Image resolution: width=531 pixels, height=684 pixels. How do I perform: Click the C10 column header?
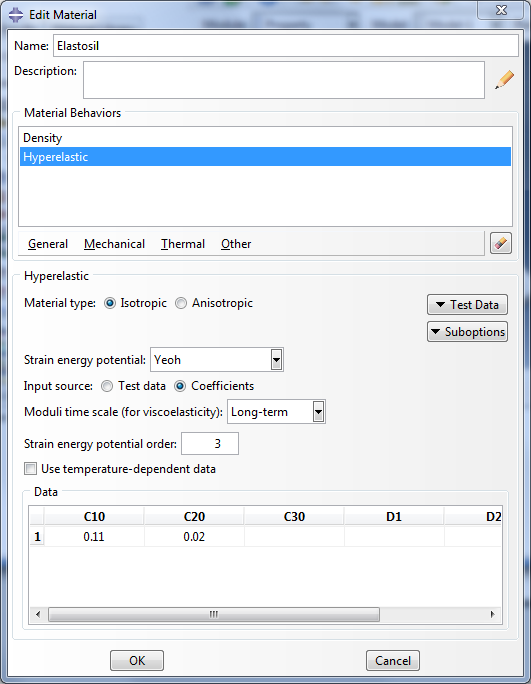pos(94,516)
